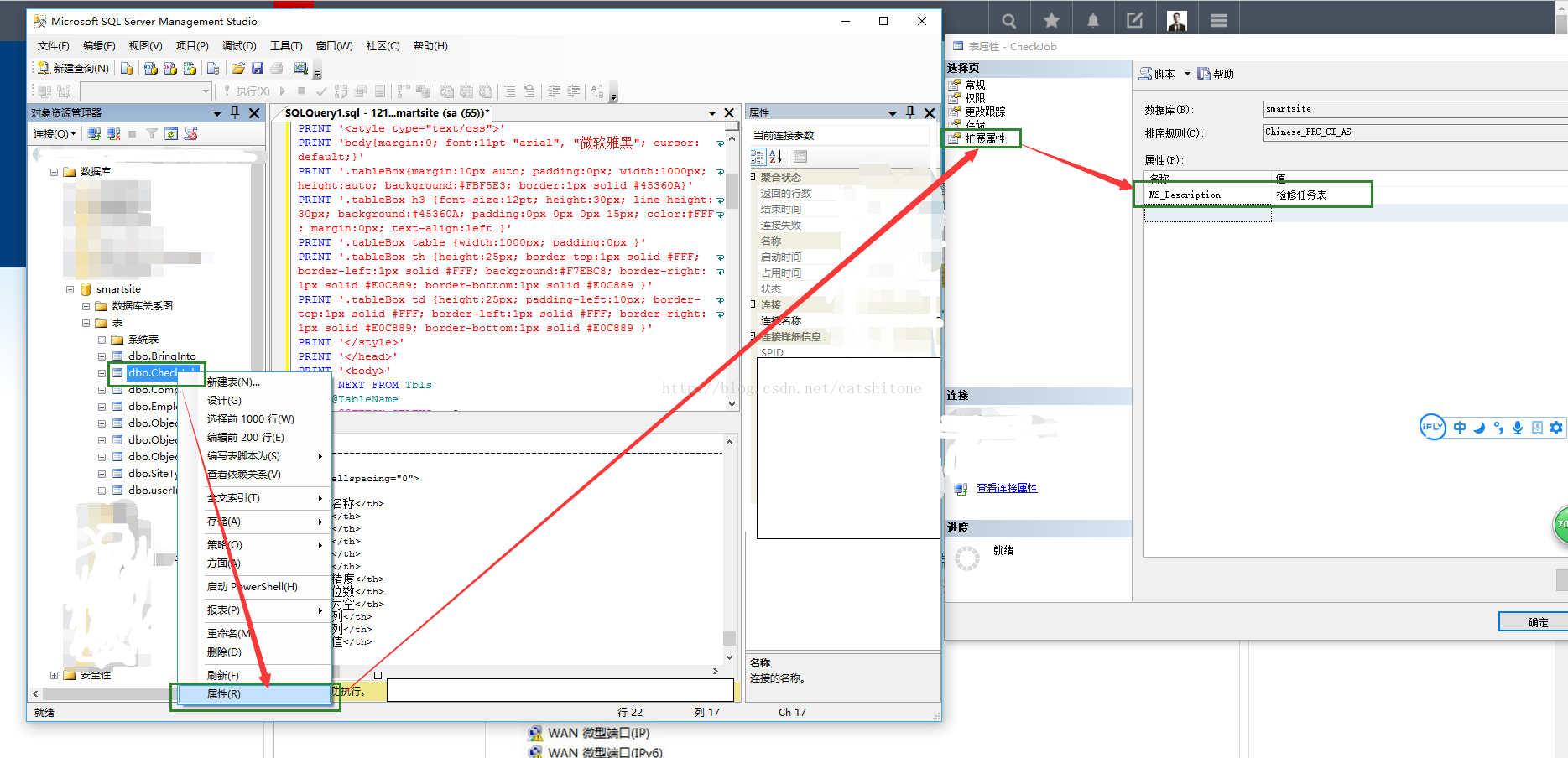Expand the dbo.BringInto table node
This screenshot has height=758, width=1568.
102,356
